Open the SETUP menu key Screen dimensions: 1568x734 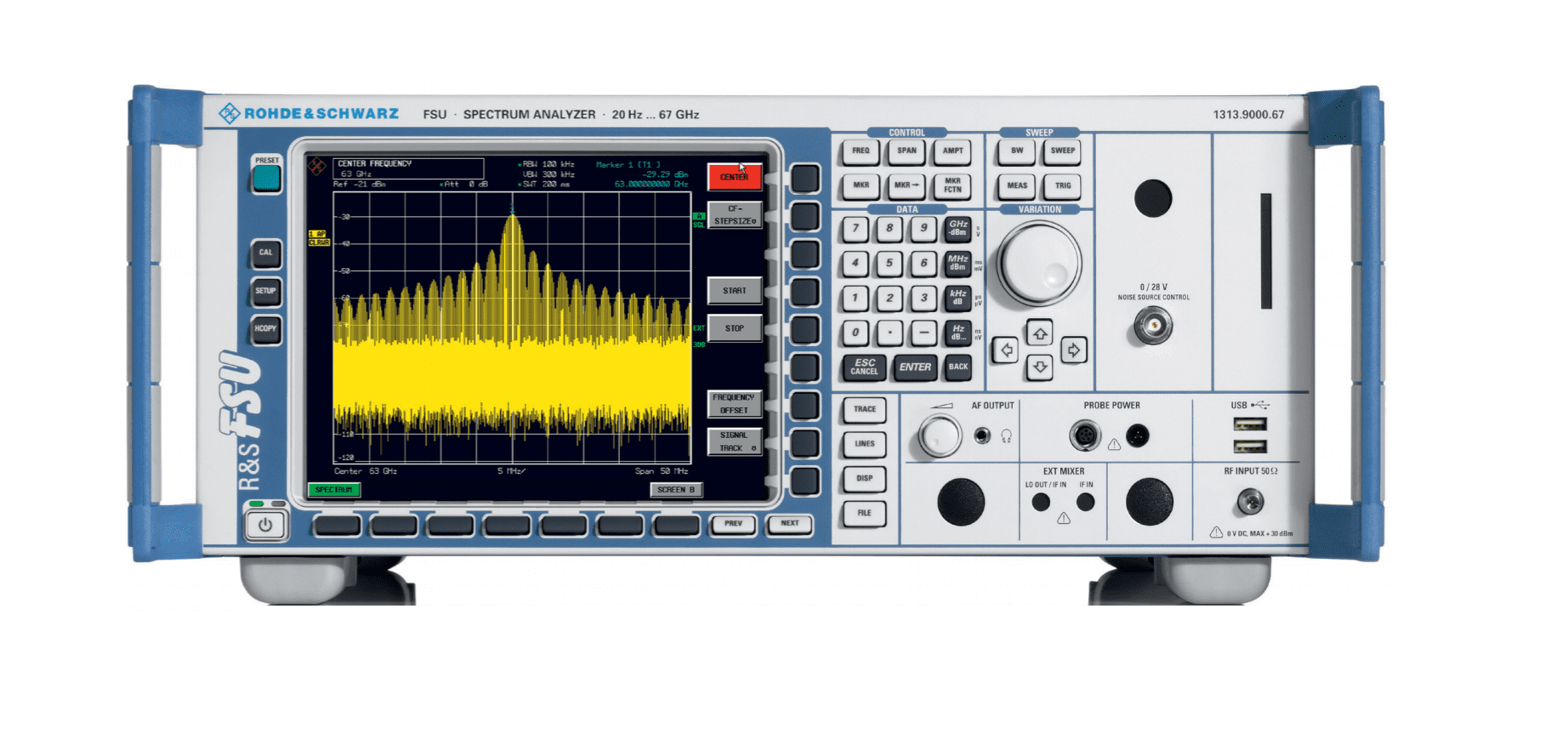(x=266, y=291)
